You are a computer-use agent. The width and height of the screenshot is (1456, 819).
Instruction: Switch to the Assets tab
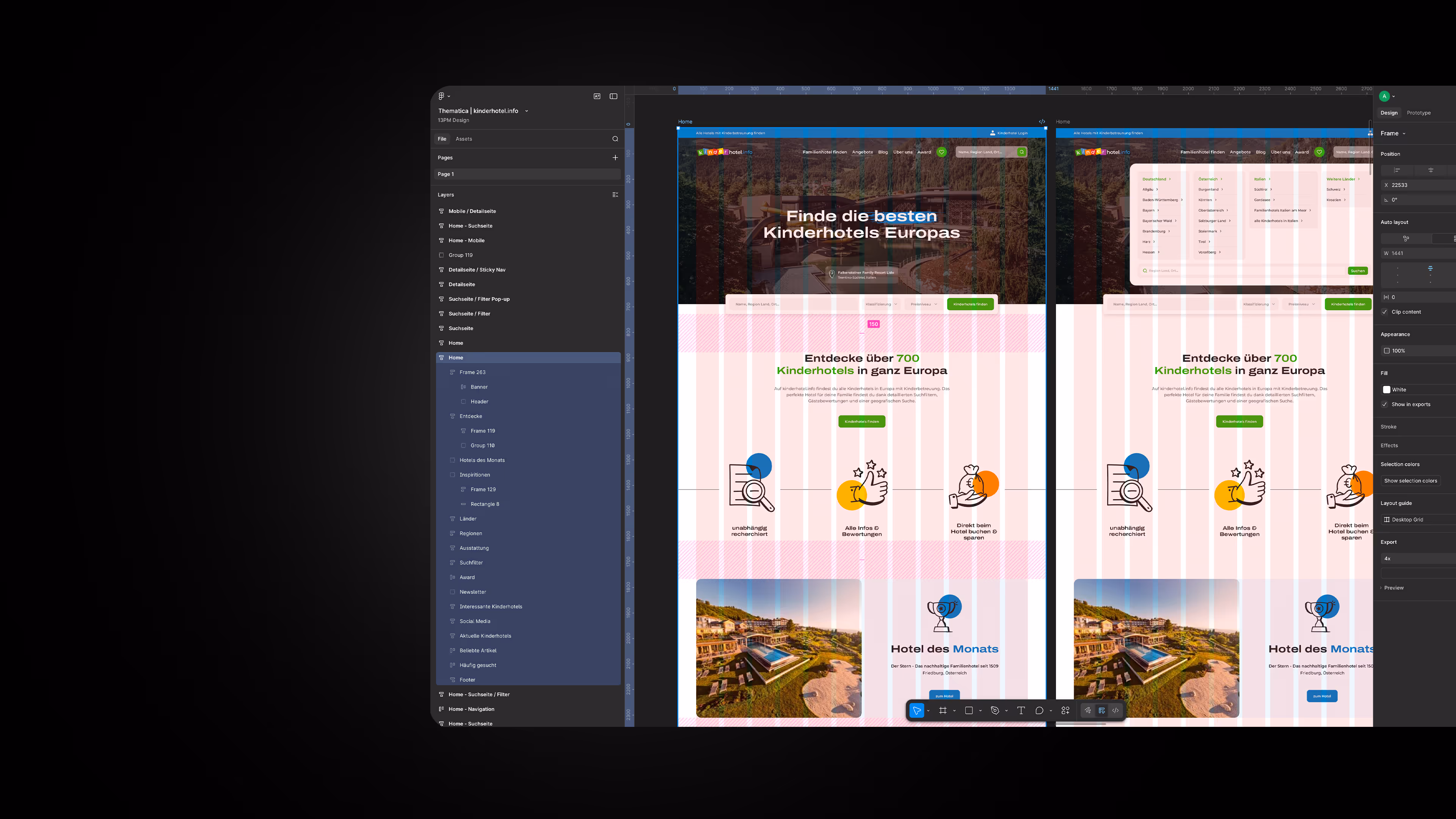pos(464,138)
